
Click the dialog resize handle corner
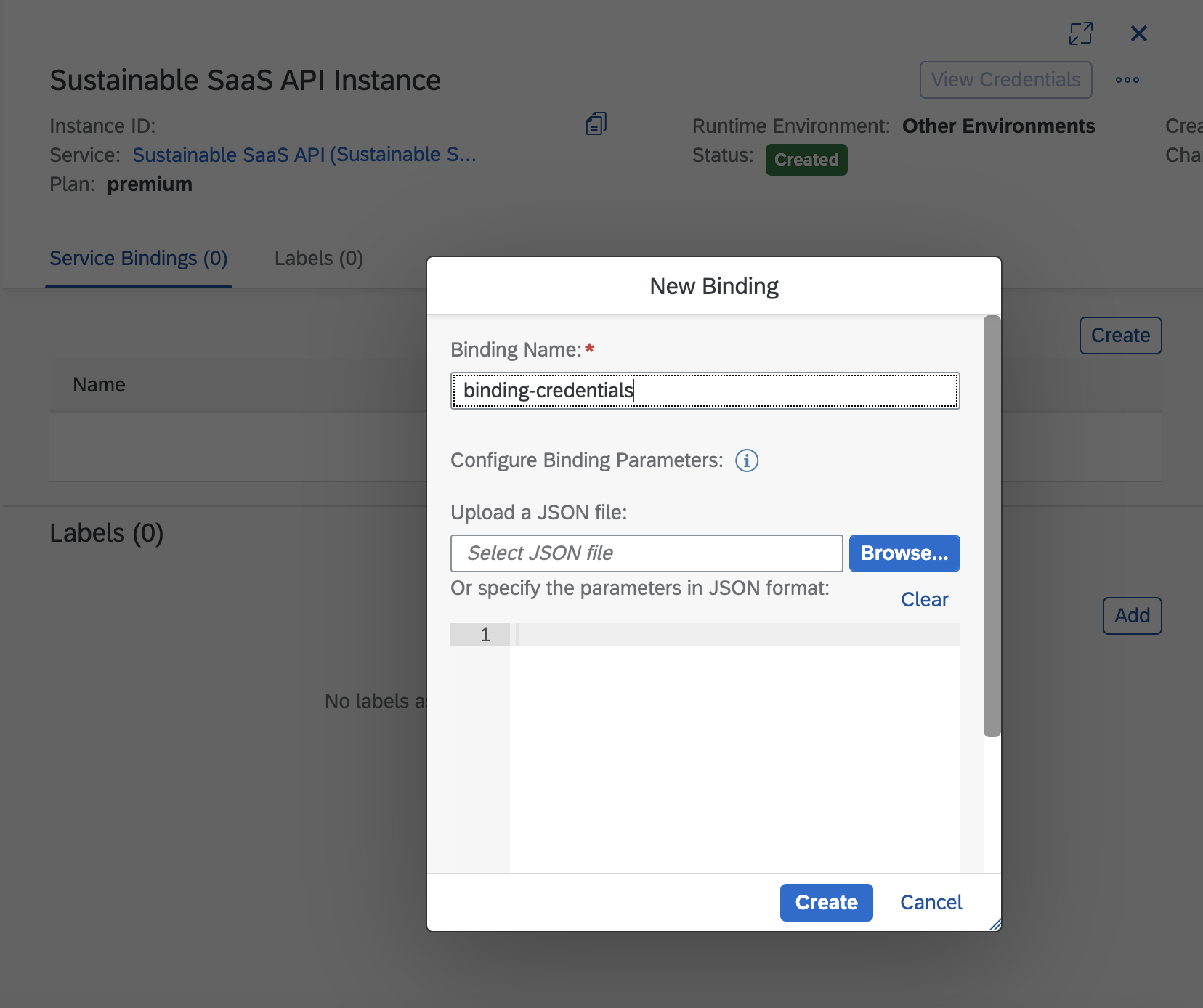995,924
